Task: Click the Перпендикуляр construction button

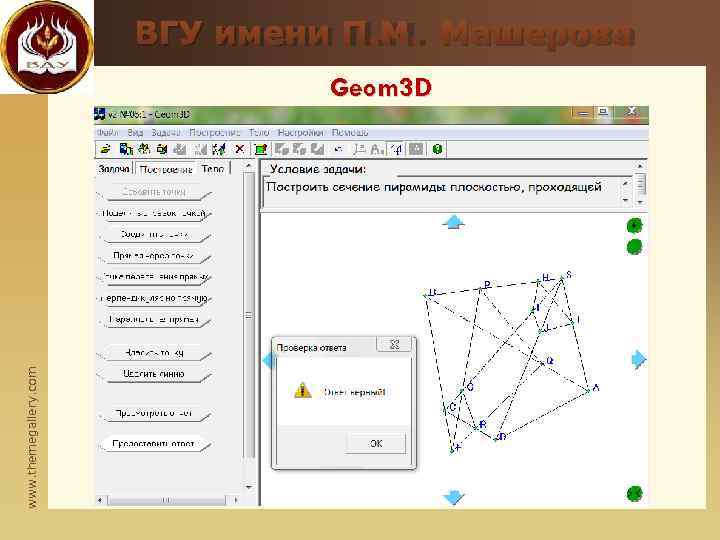Action: [153, 298]
